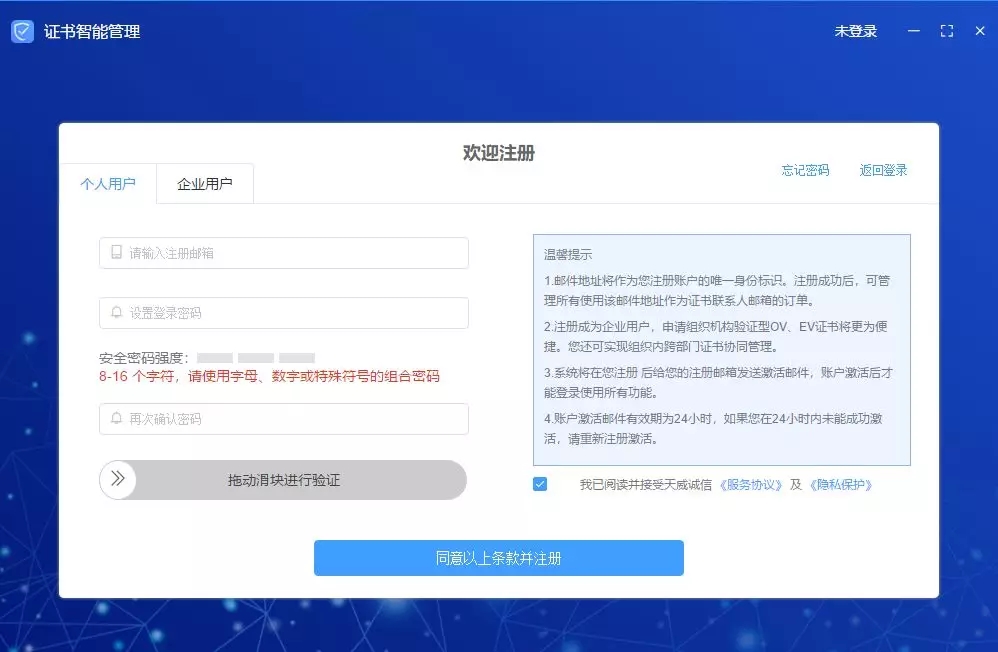Image resolution: width=998 pixels, height=652 pixels.
Task: Focus the 再次确认密码 input field
Action: [284, 419]
